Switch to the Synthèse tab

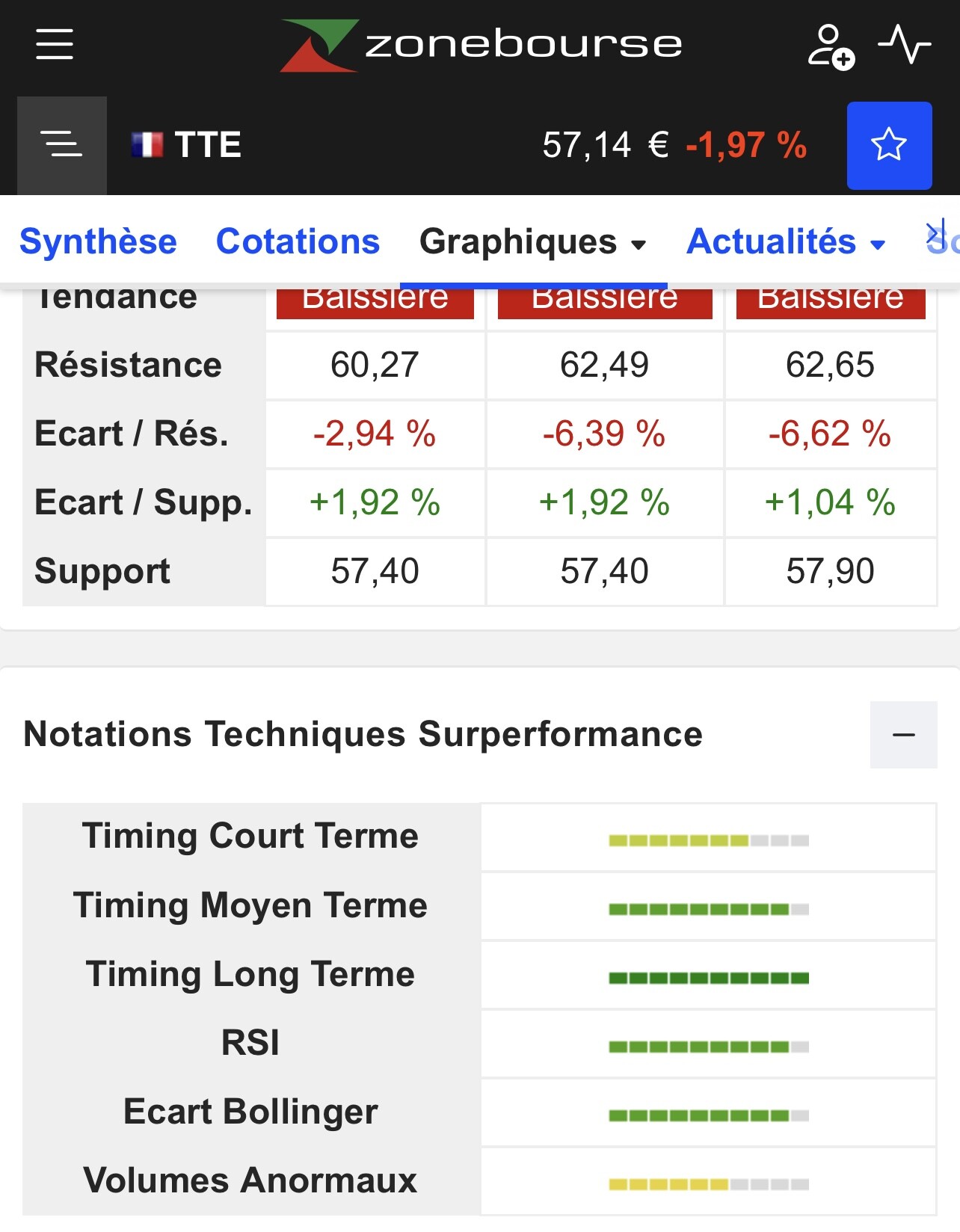98,242
